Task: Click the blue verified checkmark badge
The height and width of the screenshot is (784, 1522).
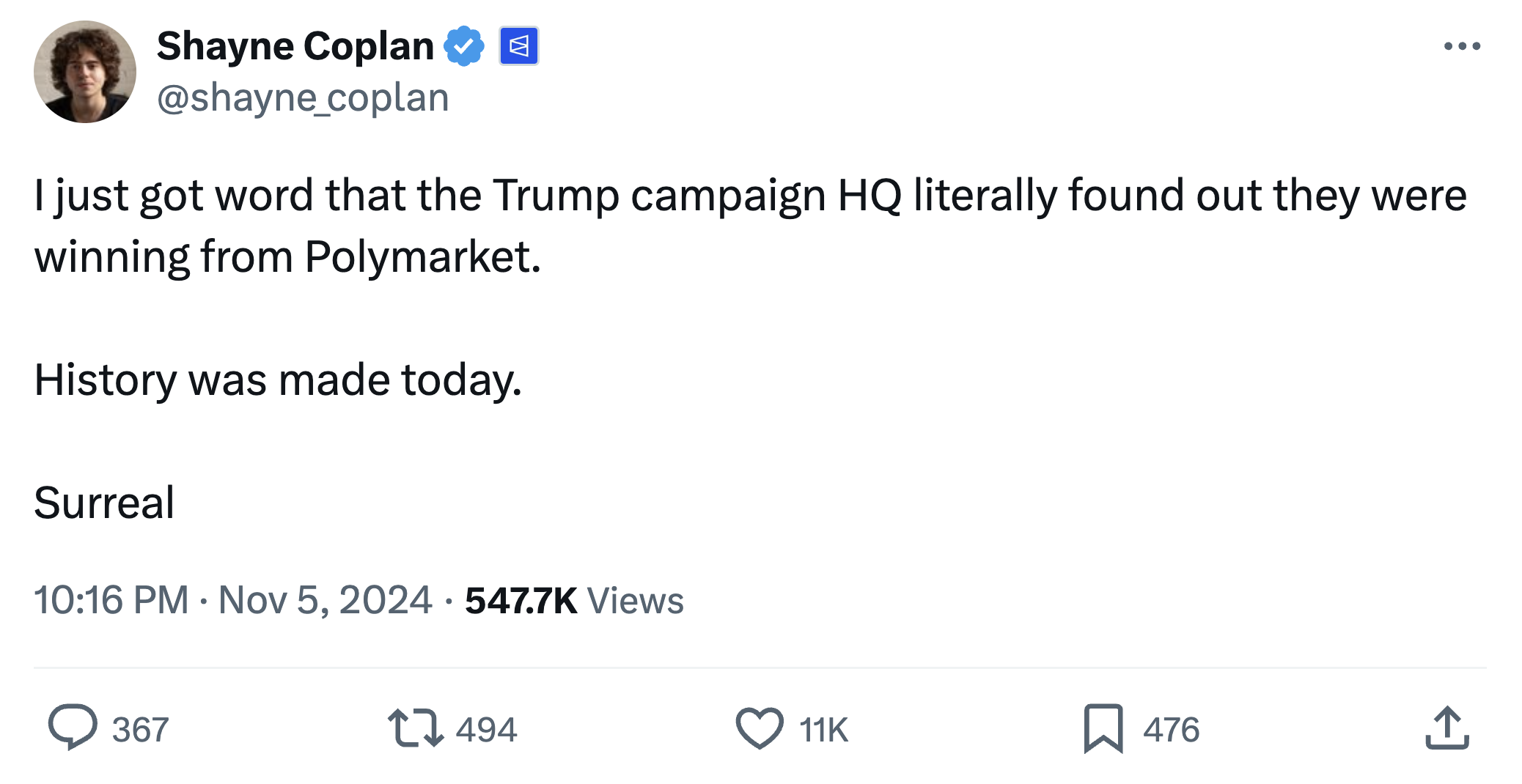Action: coord(463,46)
